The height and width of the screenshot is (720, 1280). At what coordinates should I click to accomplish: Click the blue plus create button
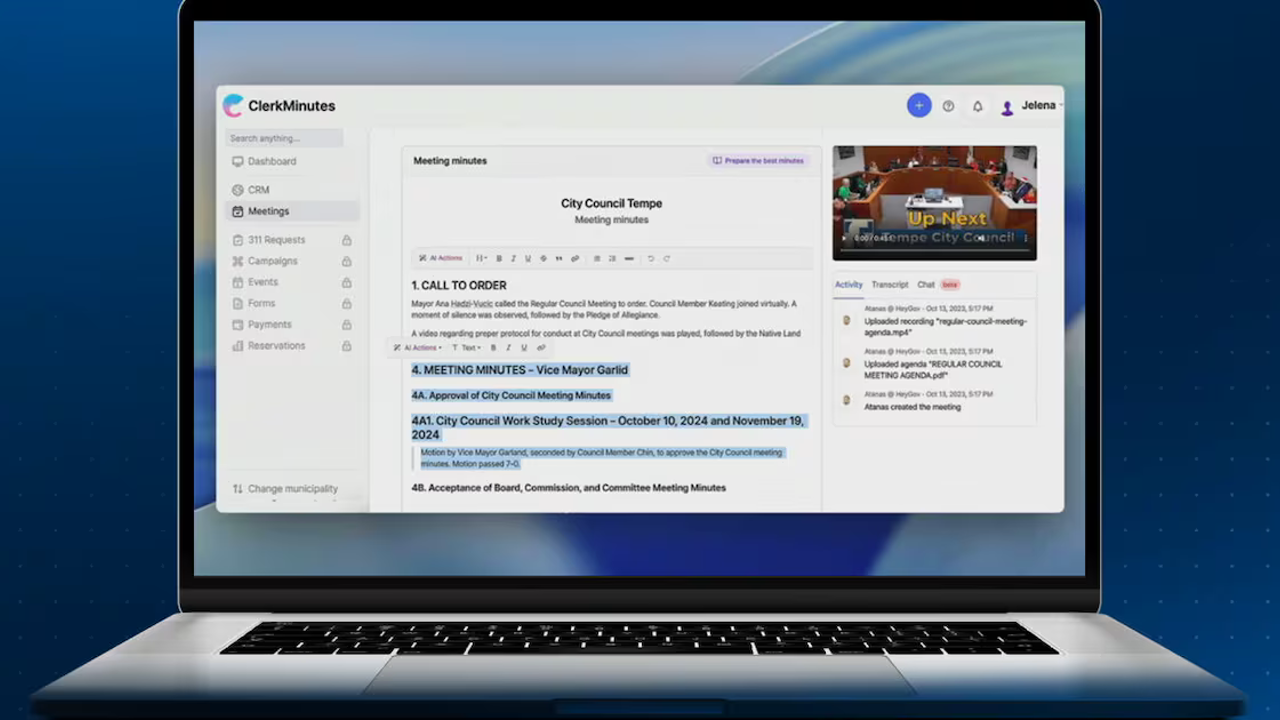918,106
